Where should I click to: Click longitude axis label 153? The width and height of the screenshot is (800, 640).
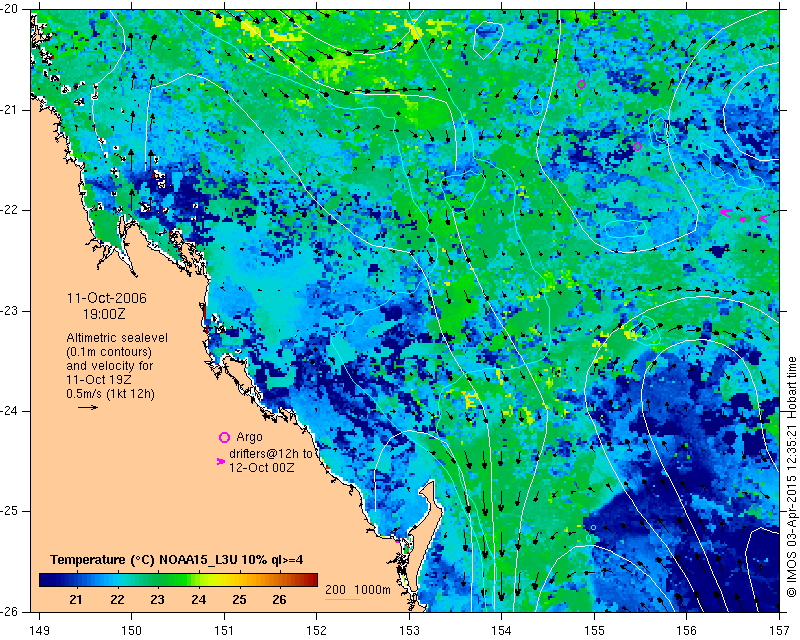tap(409, 631)
